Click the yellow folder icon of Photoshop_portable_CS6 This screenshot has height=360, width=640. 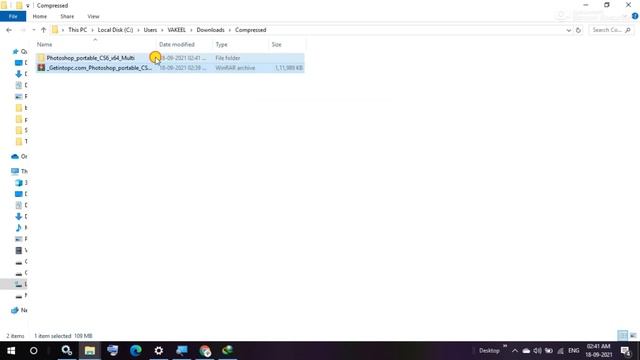point(41,58)
